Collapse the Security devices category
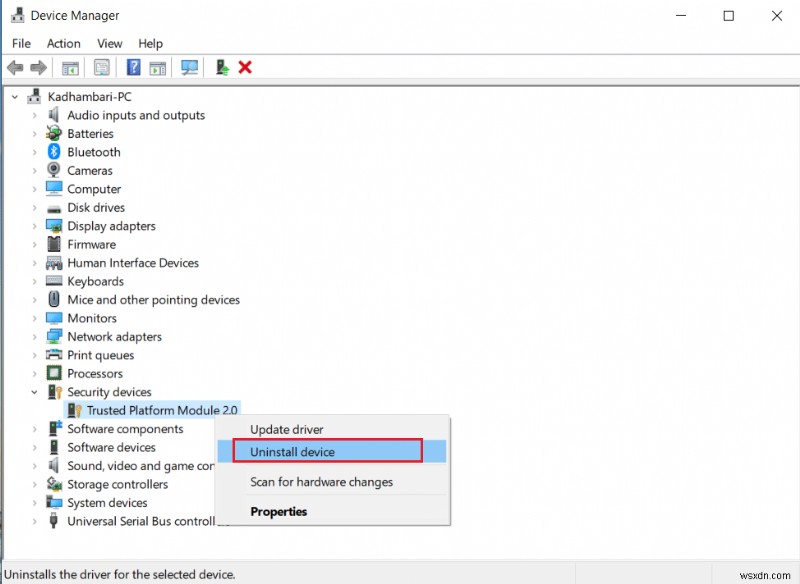This screenshot has width=800, height=584. click(34, 392)
